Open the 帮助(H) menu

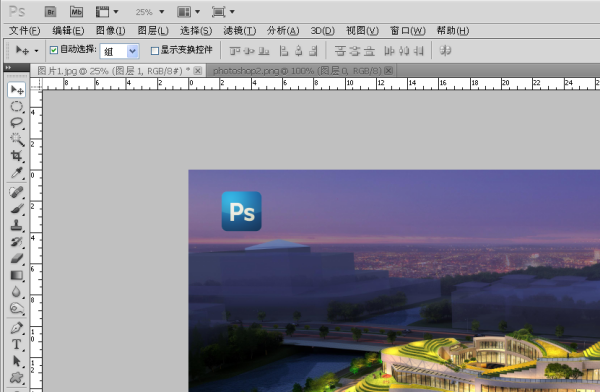[453, 31]
